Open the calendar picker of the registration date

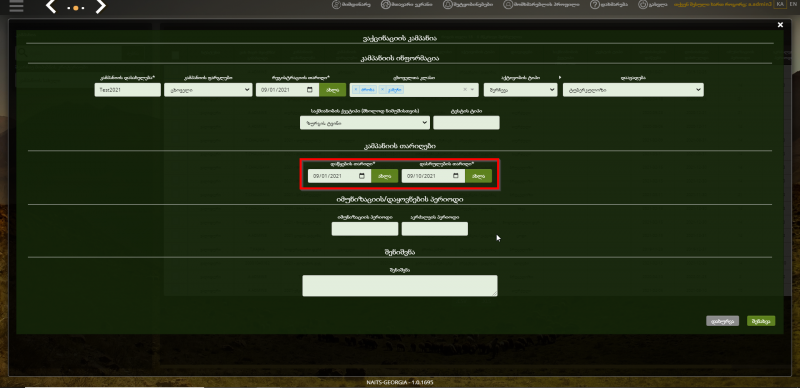(310, 90)
